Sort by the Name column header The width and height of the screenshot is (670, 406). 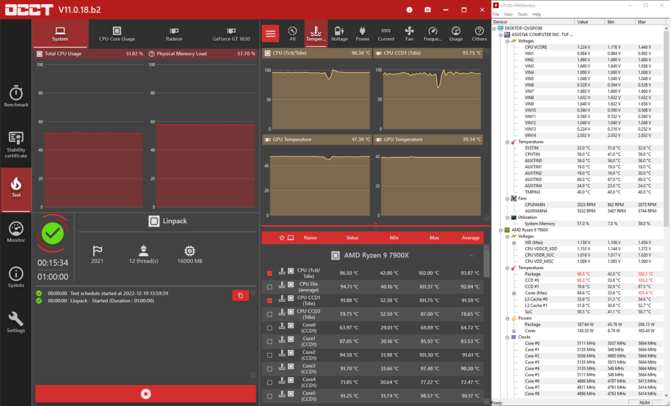click(x=310, y=238)
